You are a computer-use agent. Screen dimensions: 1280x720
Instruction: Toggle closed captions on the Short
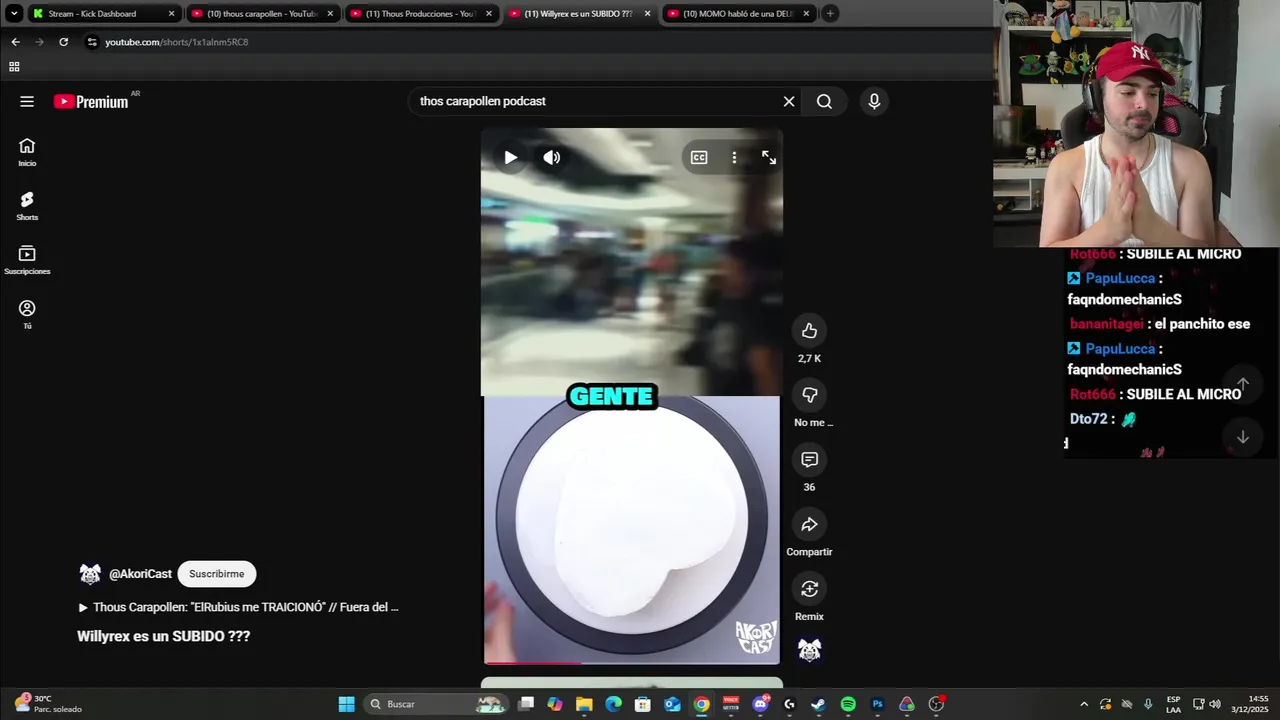point(699,157)
